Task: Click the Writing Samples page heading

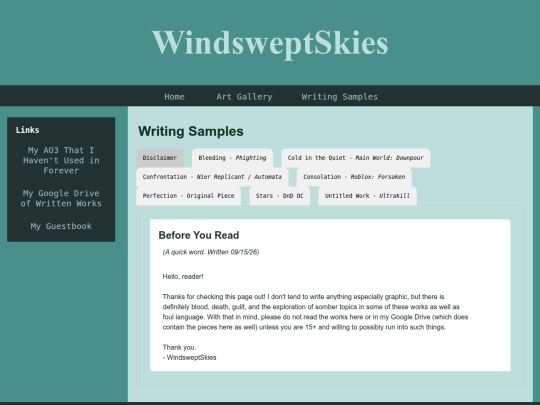Action: [191, 131]
